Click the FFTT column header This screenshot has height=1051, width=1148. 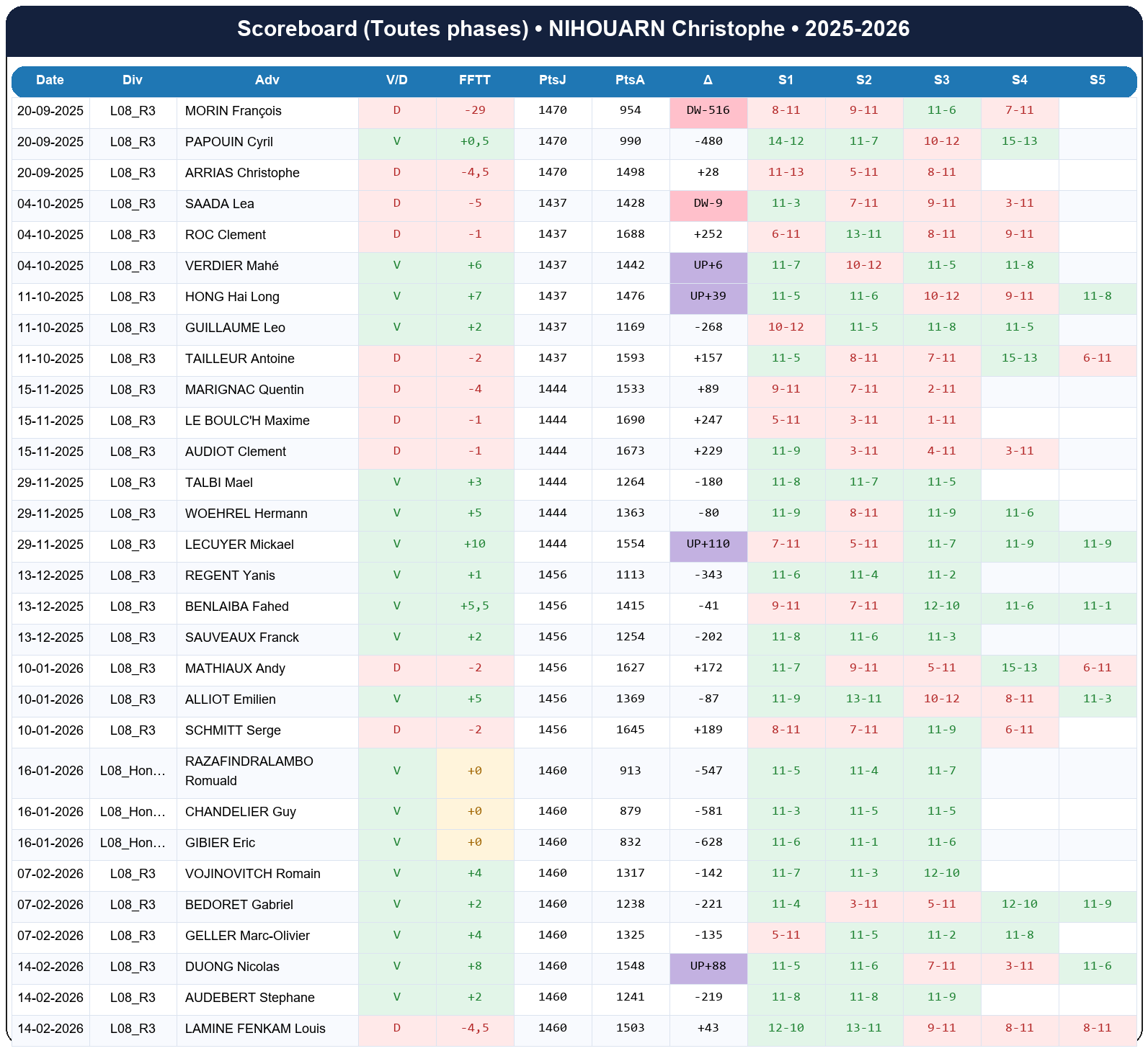(474, 80)
